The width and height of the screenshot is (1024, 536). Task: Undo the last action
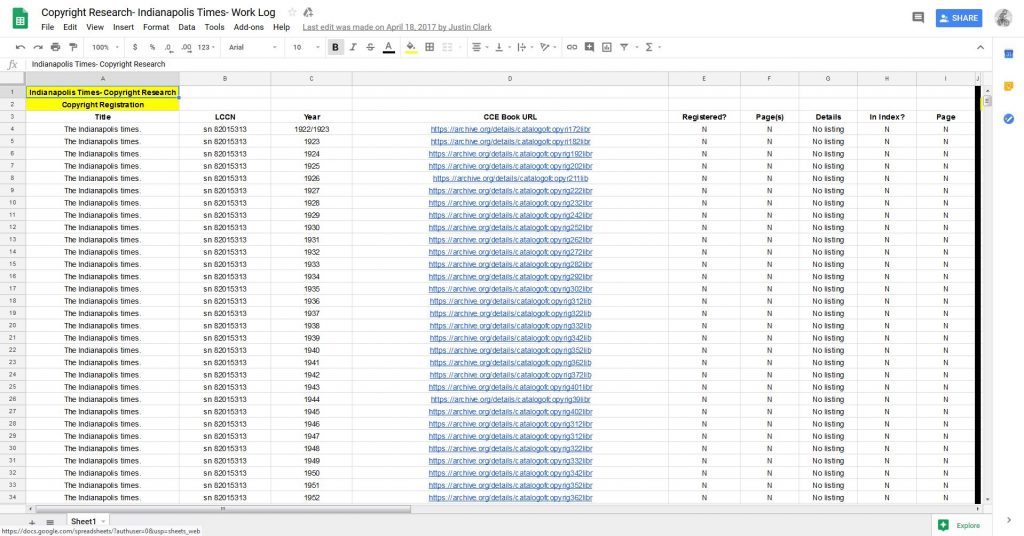pos(20,47)
